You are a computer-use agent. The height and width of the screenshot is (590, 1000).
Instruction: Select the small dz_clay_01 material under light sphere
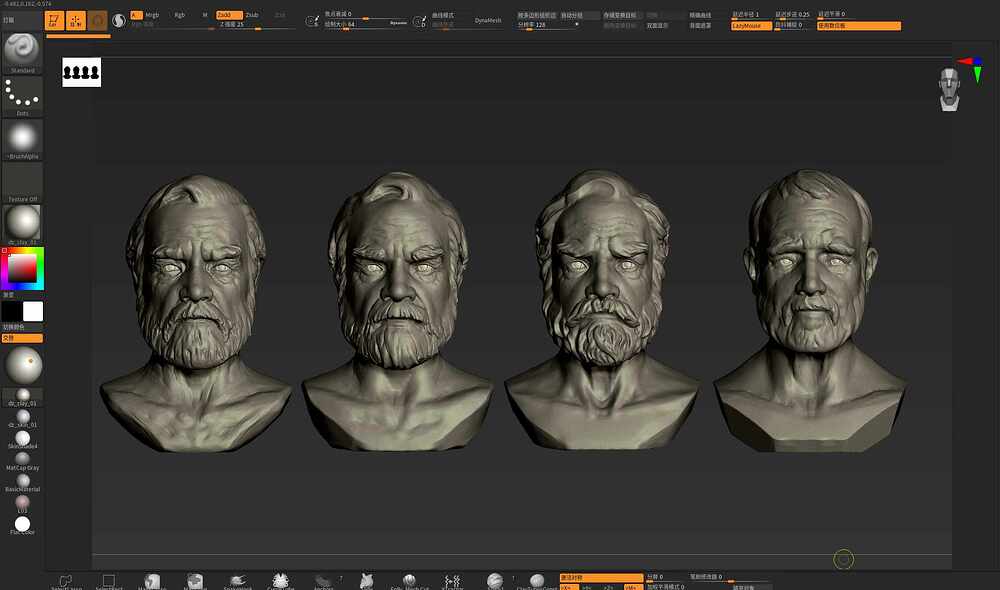[x=23, y=397]
